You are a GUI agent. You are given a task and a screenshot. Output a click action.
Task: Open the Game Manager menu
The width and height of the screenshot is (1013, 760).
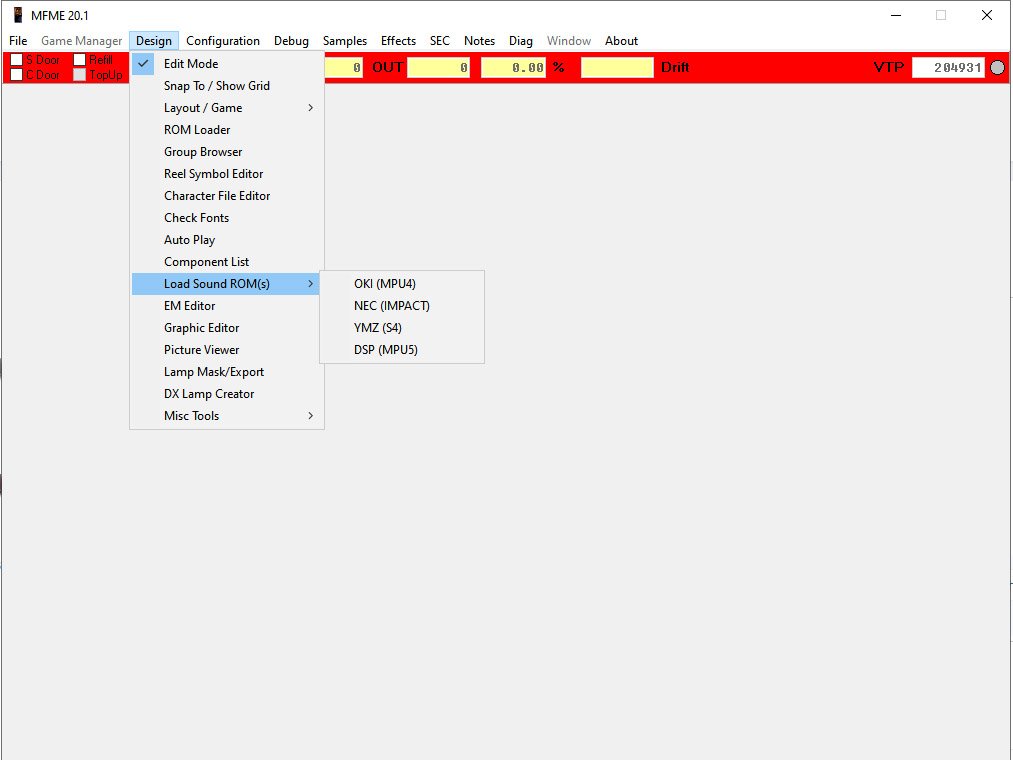tap(81, 41)
